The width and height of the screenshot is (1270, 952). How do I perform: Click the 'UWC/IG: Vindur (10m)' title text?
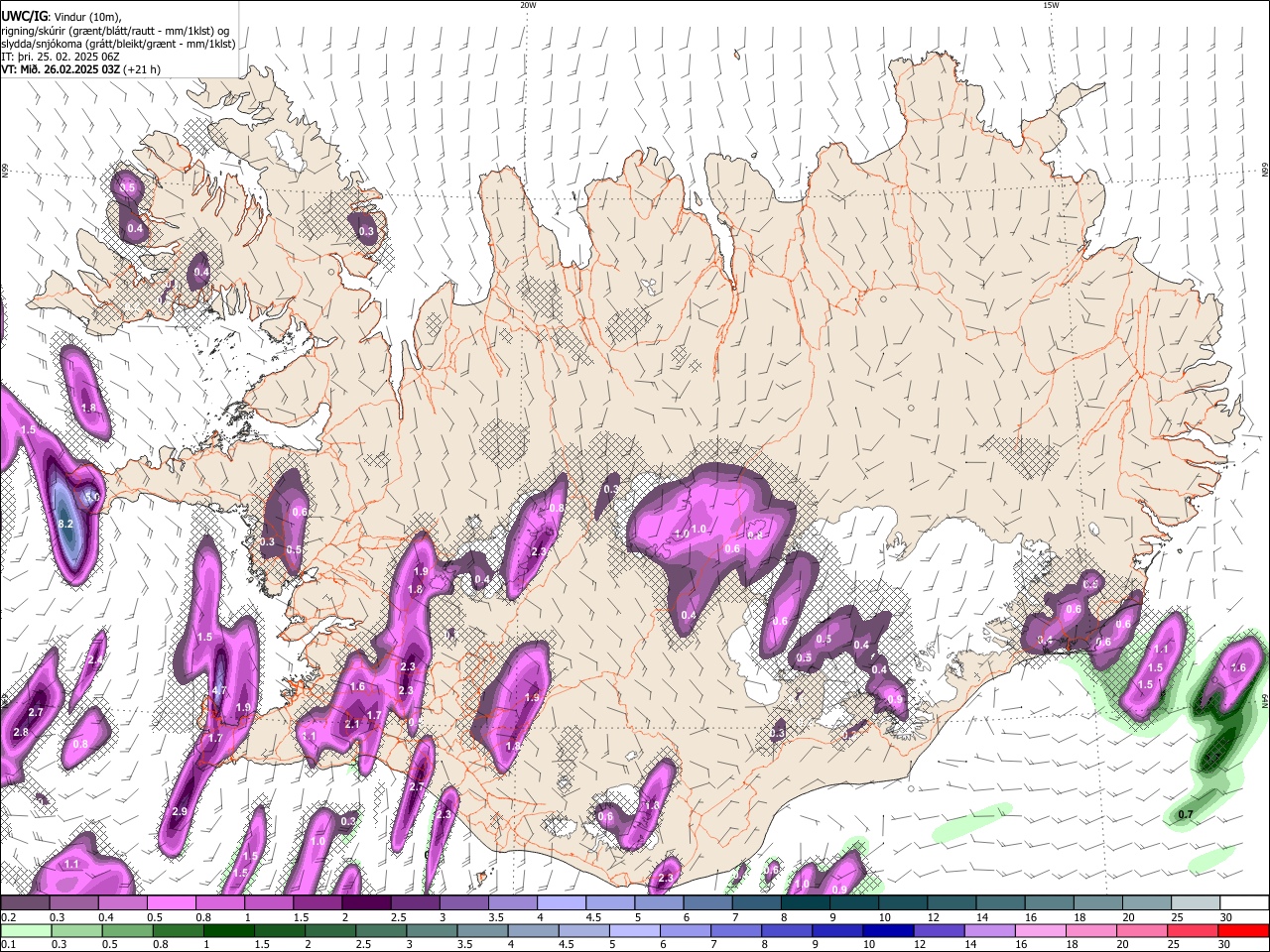point(61,17)
